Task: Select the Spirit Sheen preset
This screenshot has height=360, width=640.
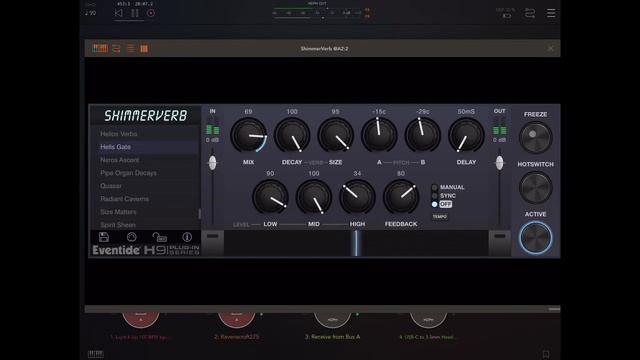Action: 118,225
